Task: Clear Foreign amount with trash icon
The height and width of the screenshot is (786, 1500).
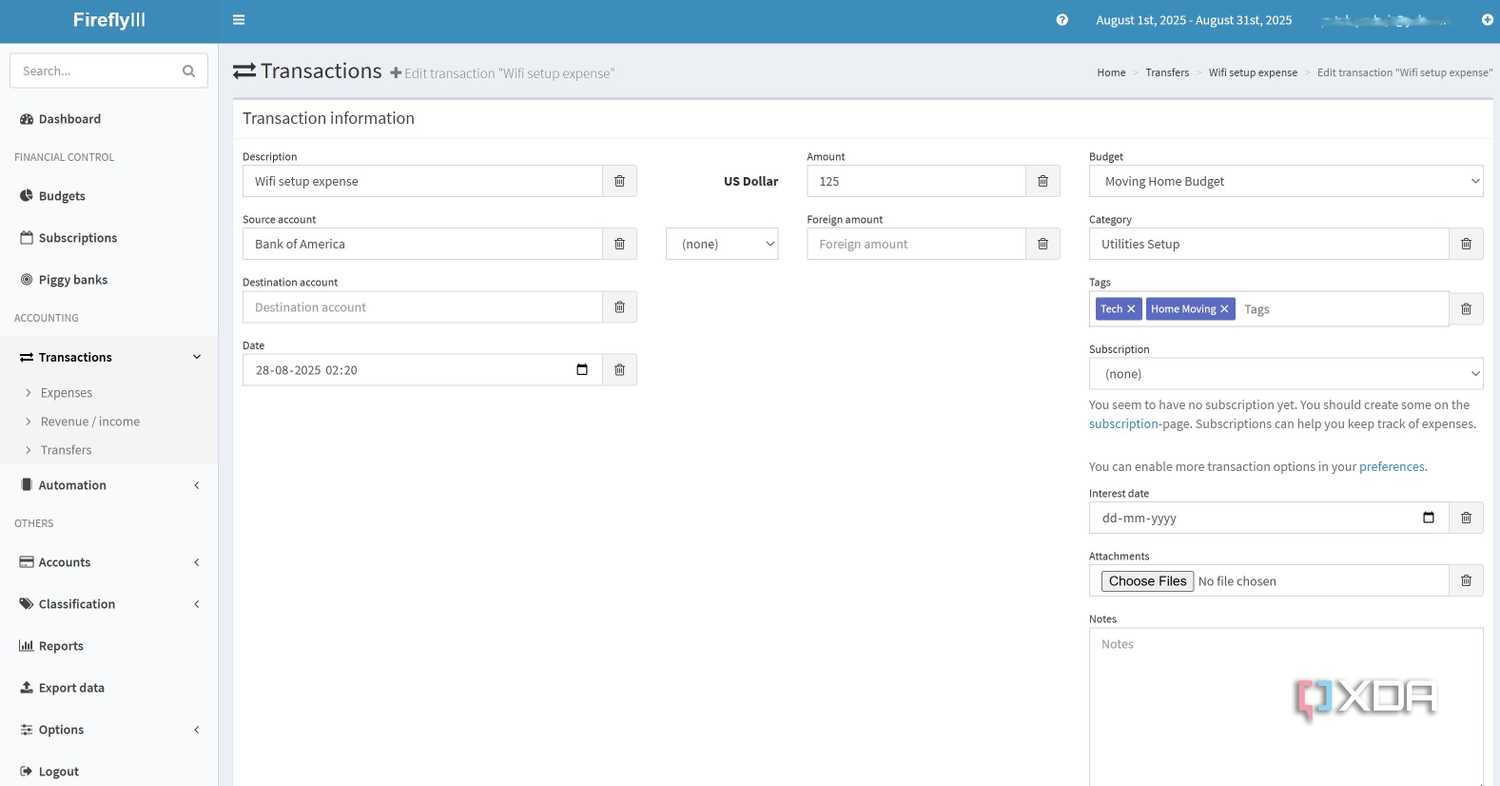Action: [1043, 244]
